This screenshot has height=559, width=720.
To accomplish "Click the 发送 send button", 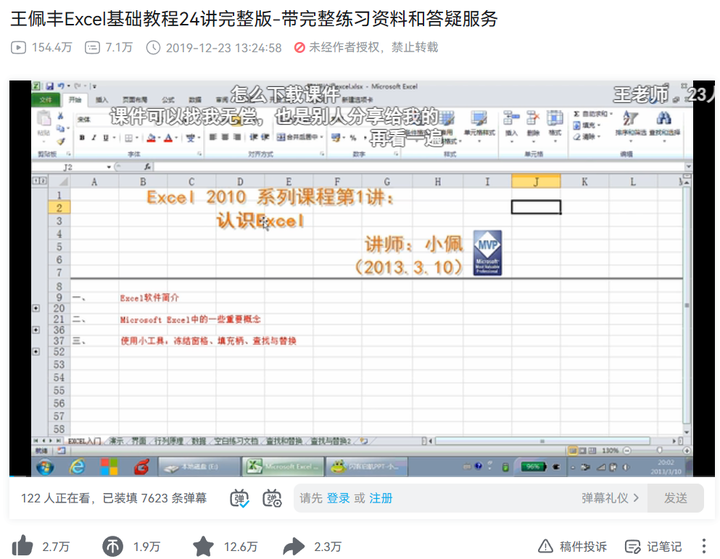I will click(x=675, y=498).
